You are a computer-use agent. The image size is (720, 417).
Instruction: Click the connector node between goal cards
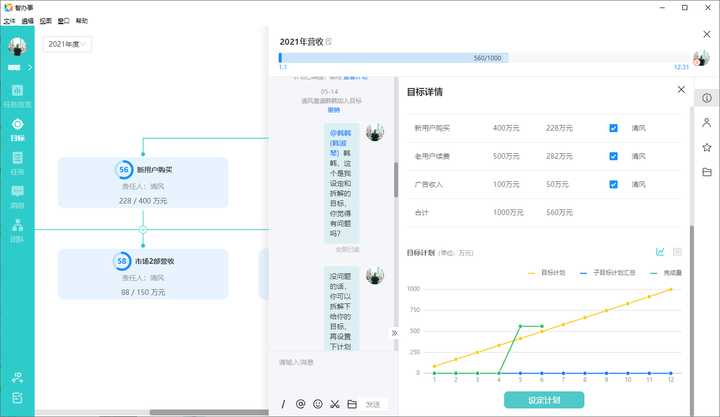coord(143,229)
